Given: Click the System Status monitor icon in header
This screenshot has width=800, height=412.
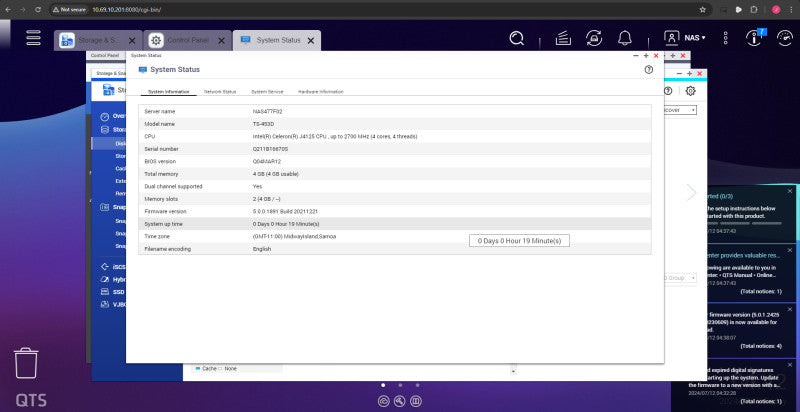Looking at the screenshot, I should (143, 70).
